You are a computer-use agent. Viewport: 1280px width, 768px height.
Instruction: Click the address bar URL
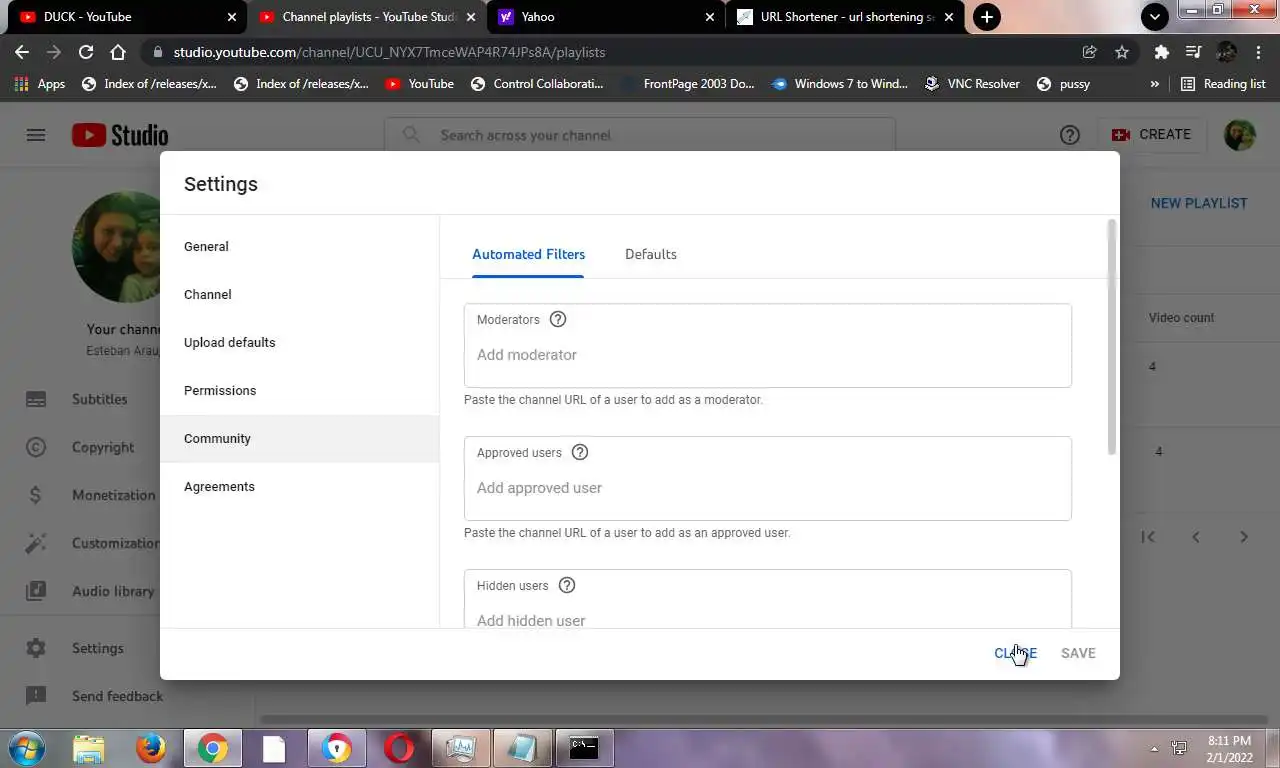click(389, 52)
